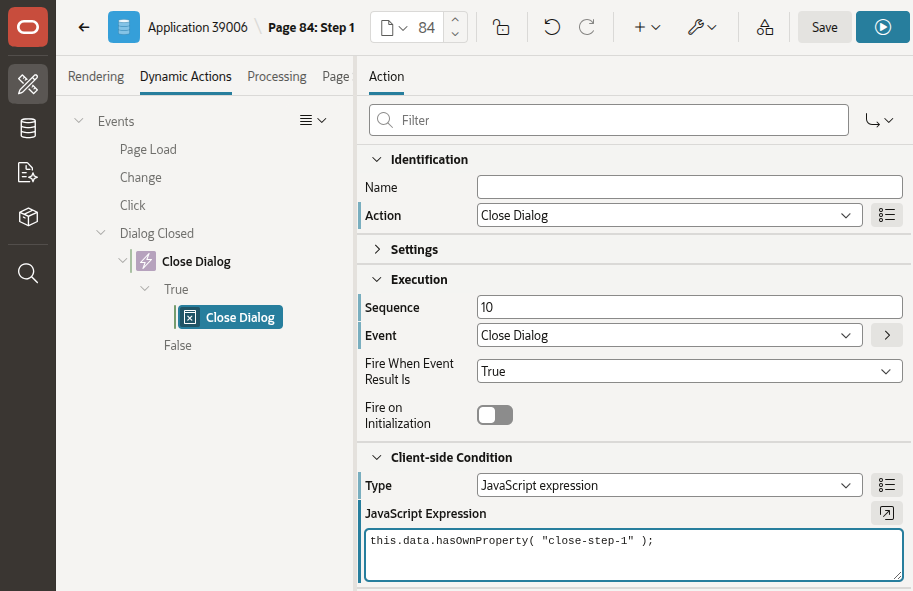913x591 pixels.
Task: Open Shared Components icon
Action: pos(765,27)
